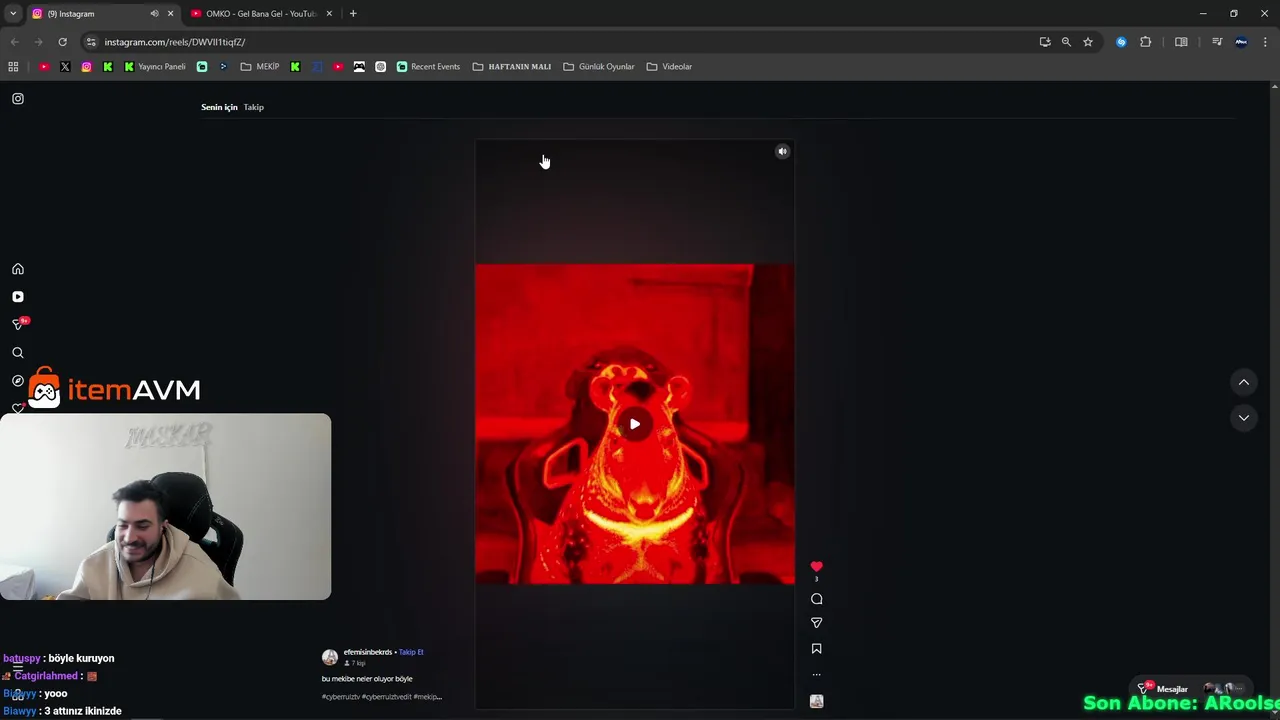Open the Chrome three-dot menu
Image resolution: width=1280 pixels, height=720 pixels.
[1266, 42]
